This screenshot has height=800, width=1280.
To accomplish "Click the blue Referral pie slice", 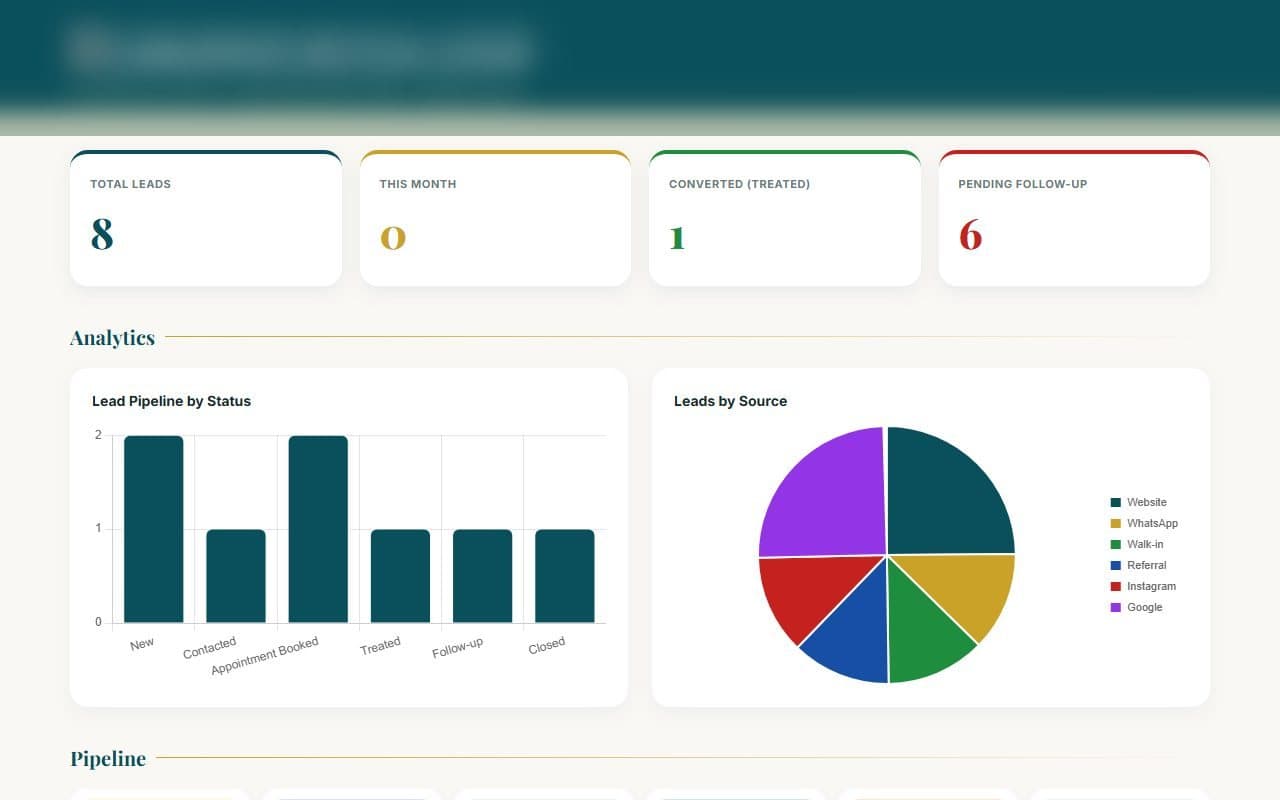I will (x=855, y=637).
